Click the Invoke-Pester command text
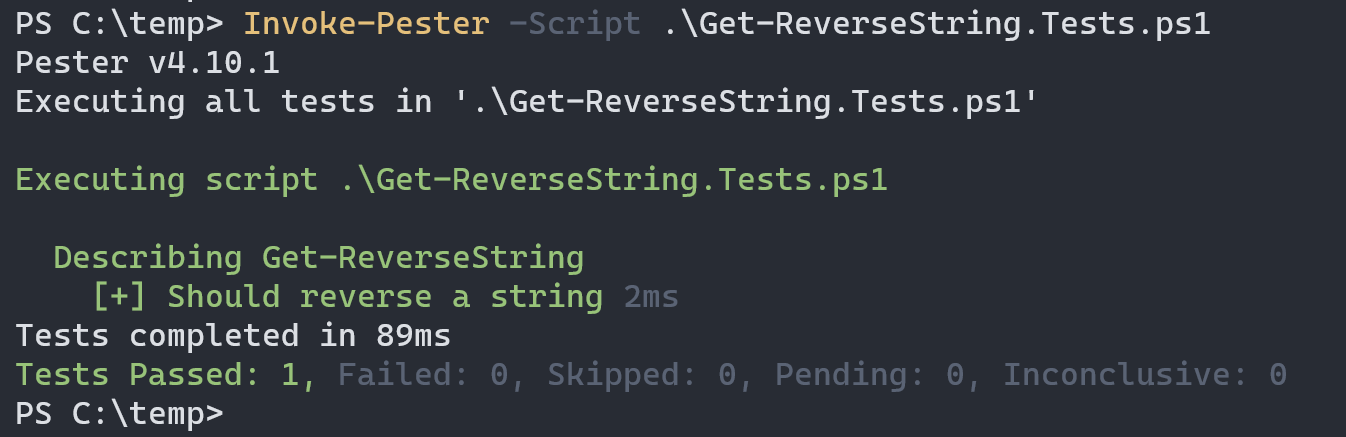This screenshot has width=1346, height=437. 366,24
